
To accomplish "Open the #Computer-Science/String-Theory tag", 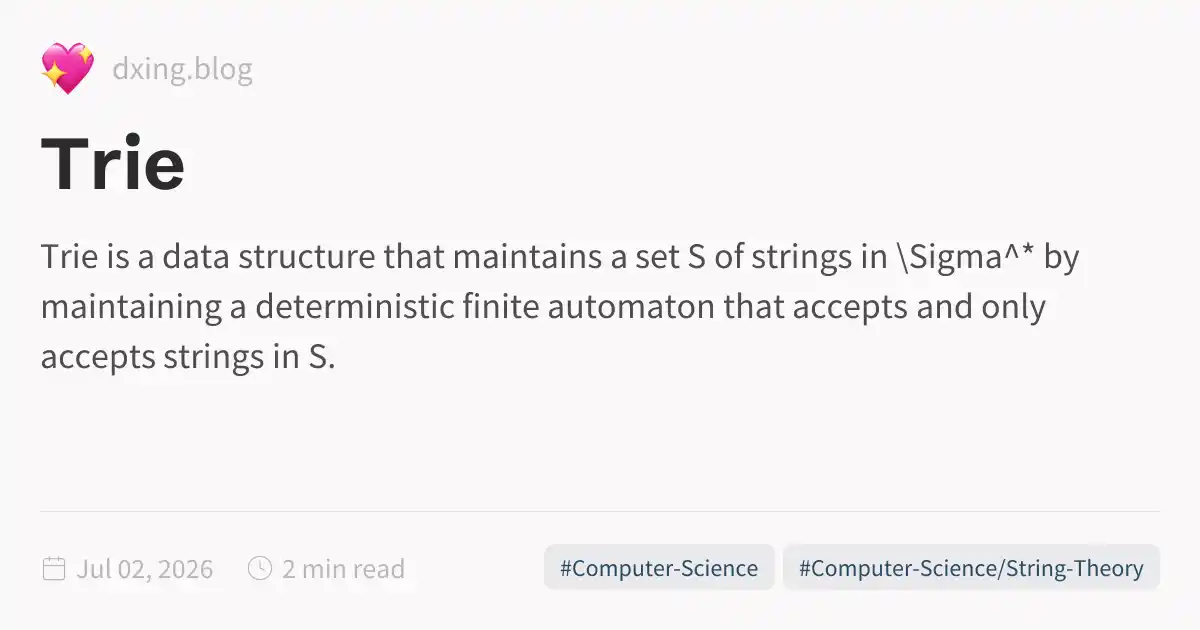I will point(971,568).
